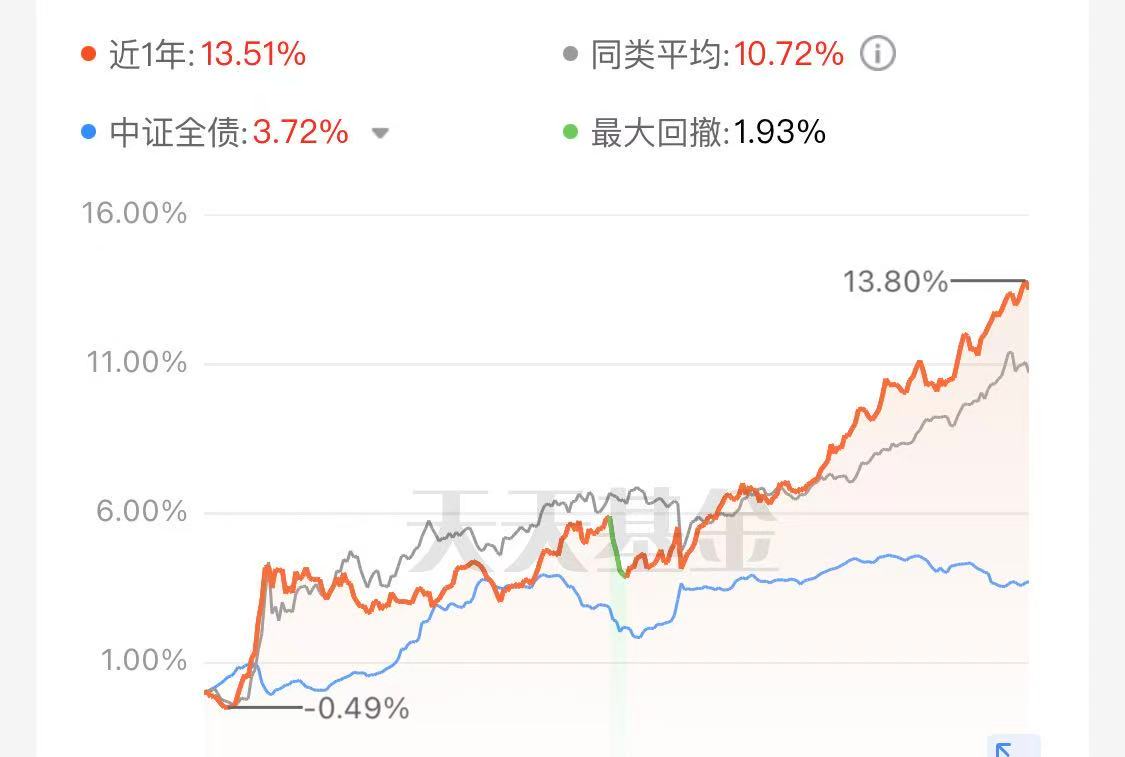
Task: Click the 6.00% y-axis label
Action: tap(141, 511)
